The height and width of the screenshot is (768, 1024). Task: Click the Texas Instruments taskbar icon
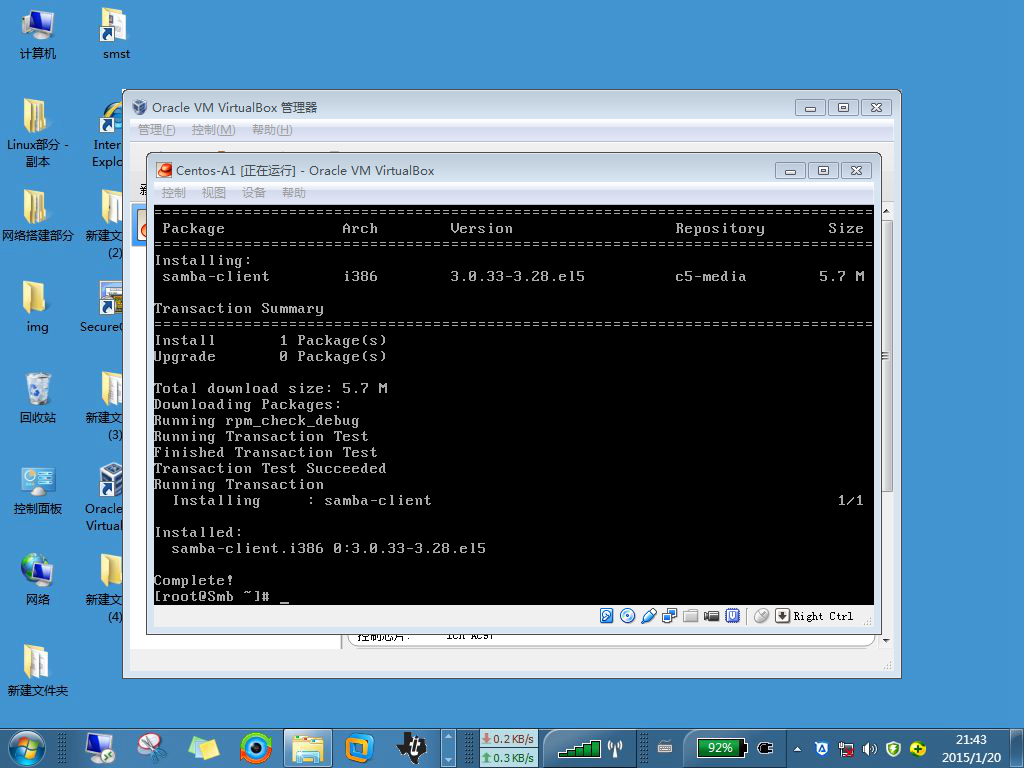[x=411, y=748]
